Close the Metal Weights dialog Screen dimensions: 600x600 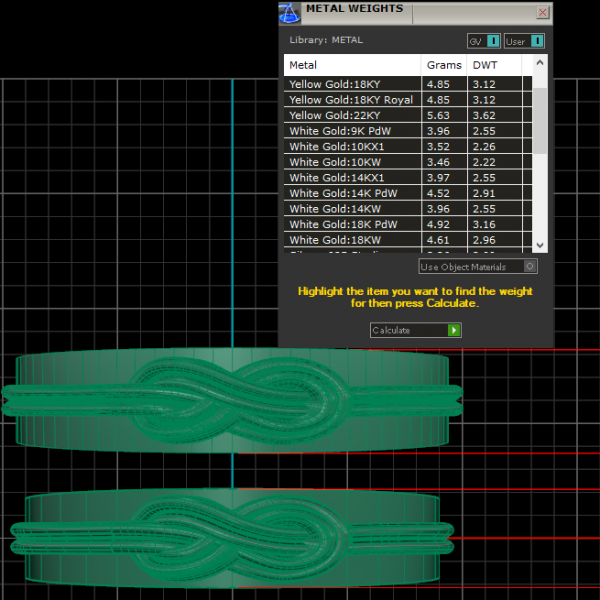pos(543,12)
